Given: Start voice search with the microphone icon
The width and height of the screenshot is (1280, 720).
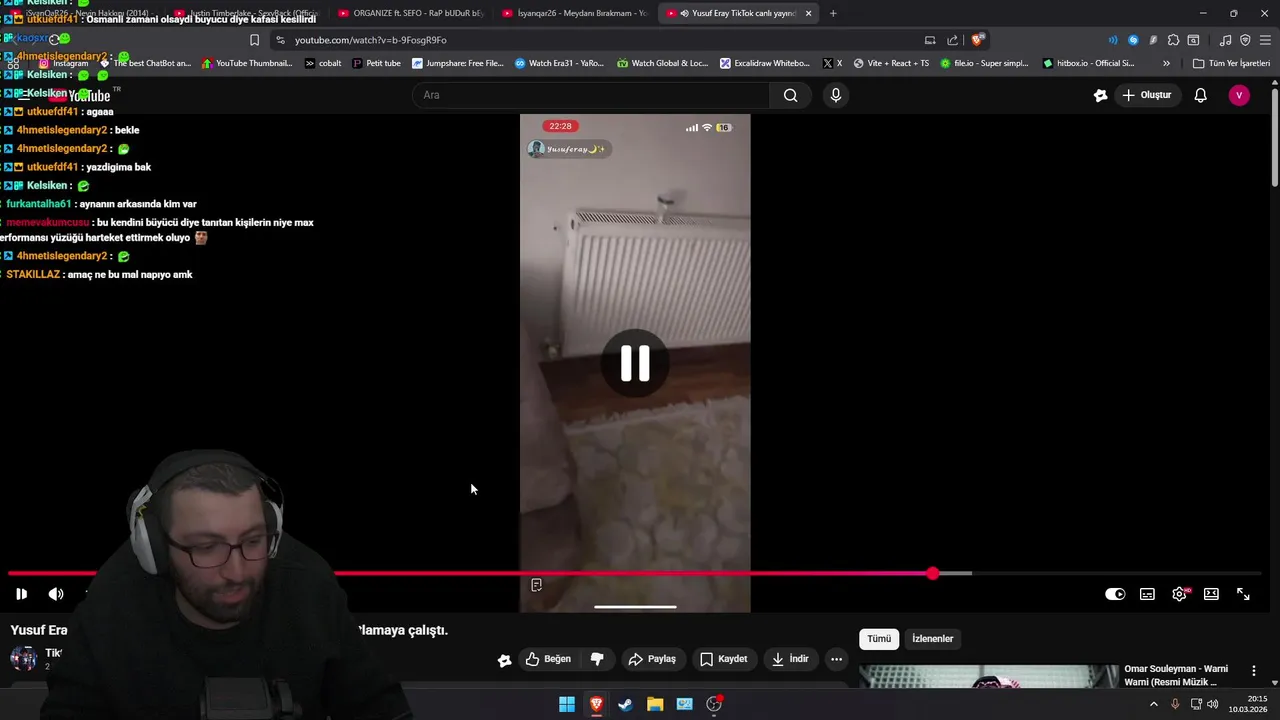Looking at the screenshot, I should [836, 95].
